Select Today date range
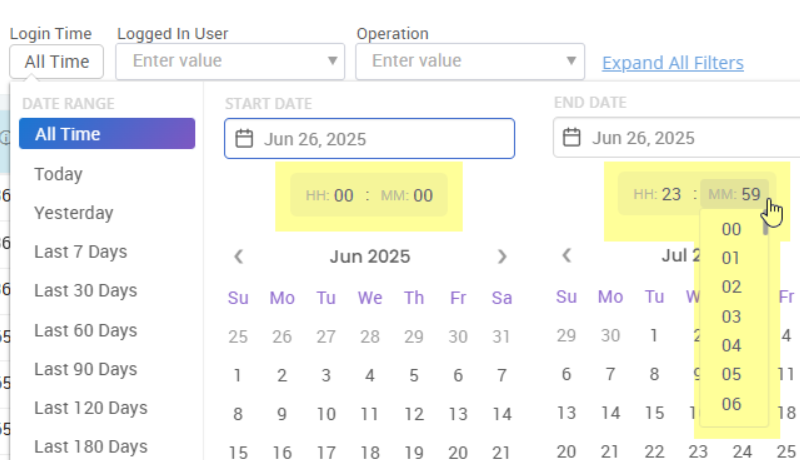The width and height of the screenshot is (800, 460). pos(58,174)
